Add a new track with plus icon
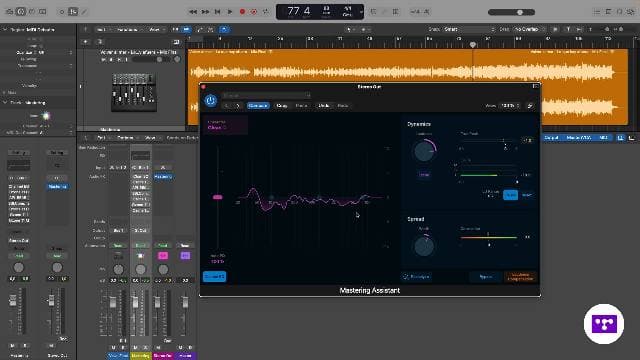Screen dimensions: 640x360 [85, 42]
